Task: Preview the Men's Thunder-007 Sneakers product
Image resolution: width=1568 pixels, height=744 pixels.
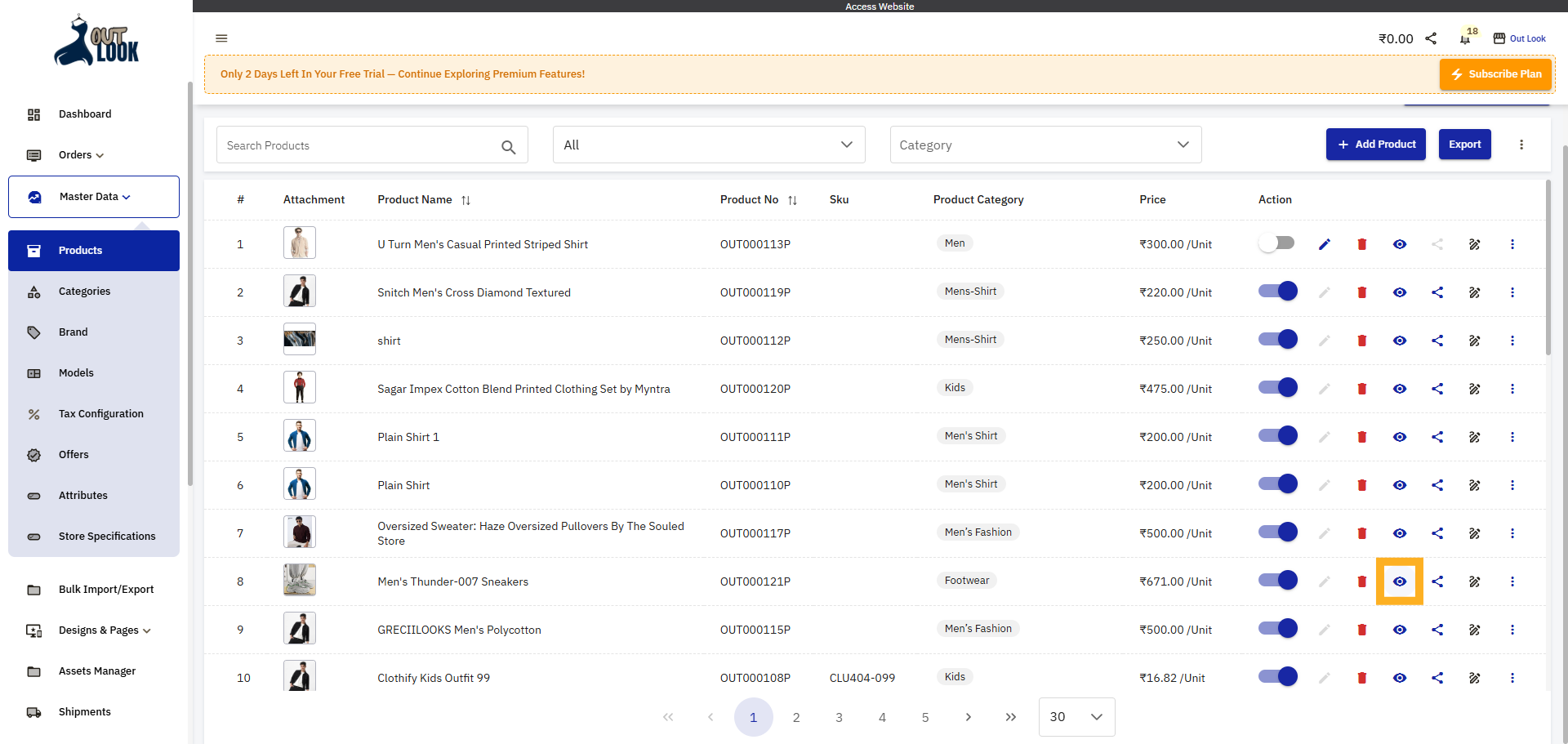Action: pyautogui.click(x=1400, y=581)
